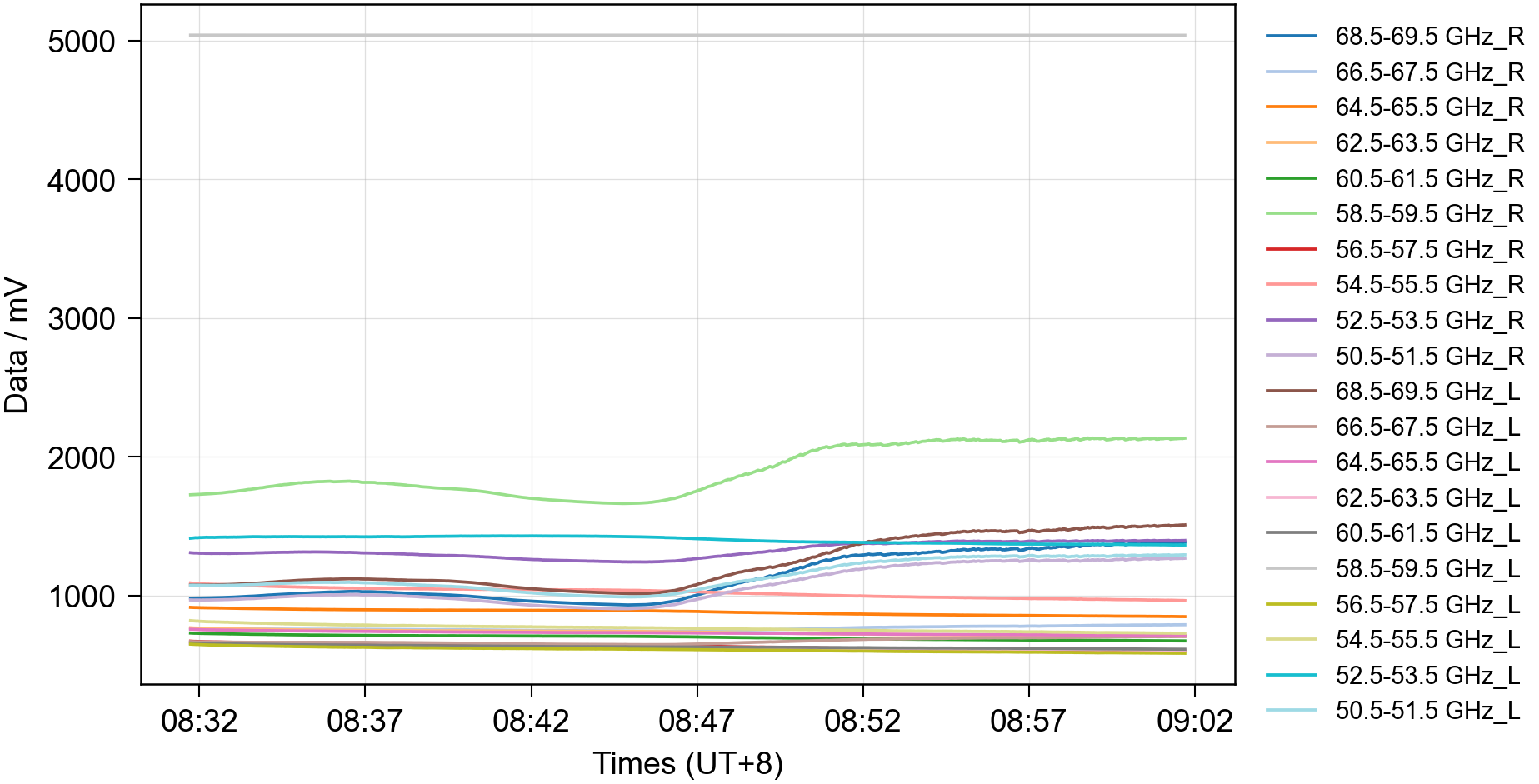Click the 08:32 x-axis tick label
Screen dimensions: 1539x784
coord(199,721)
